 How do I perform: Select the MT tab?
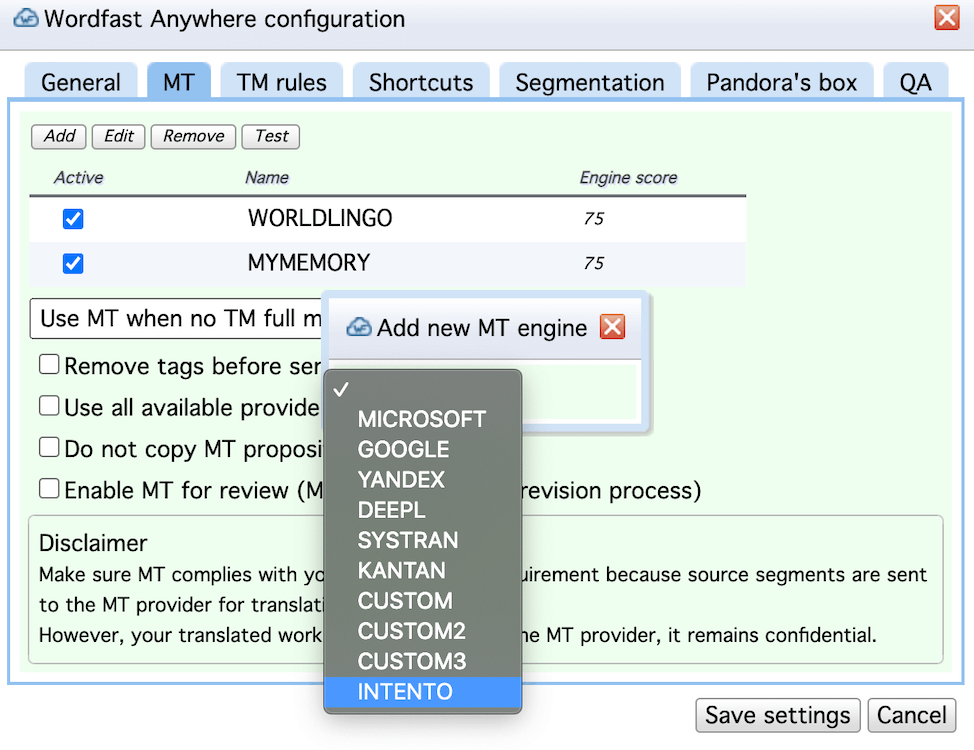pyautogui.click(x=179, y=82)
